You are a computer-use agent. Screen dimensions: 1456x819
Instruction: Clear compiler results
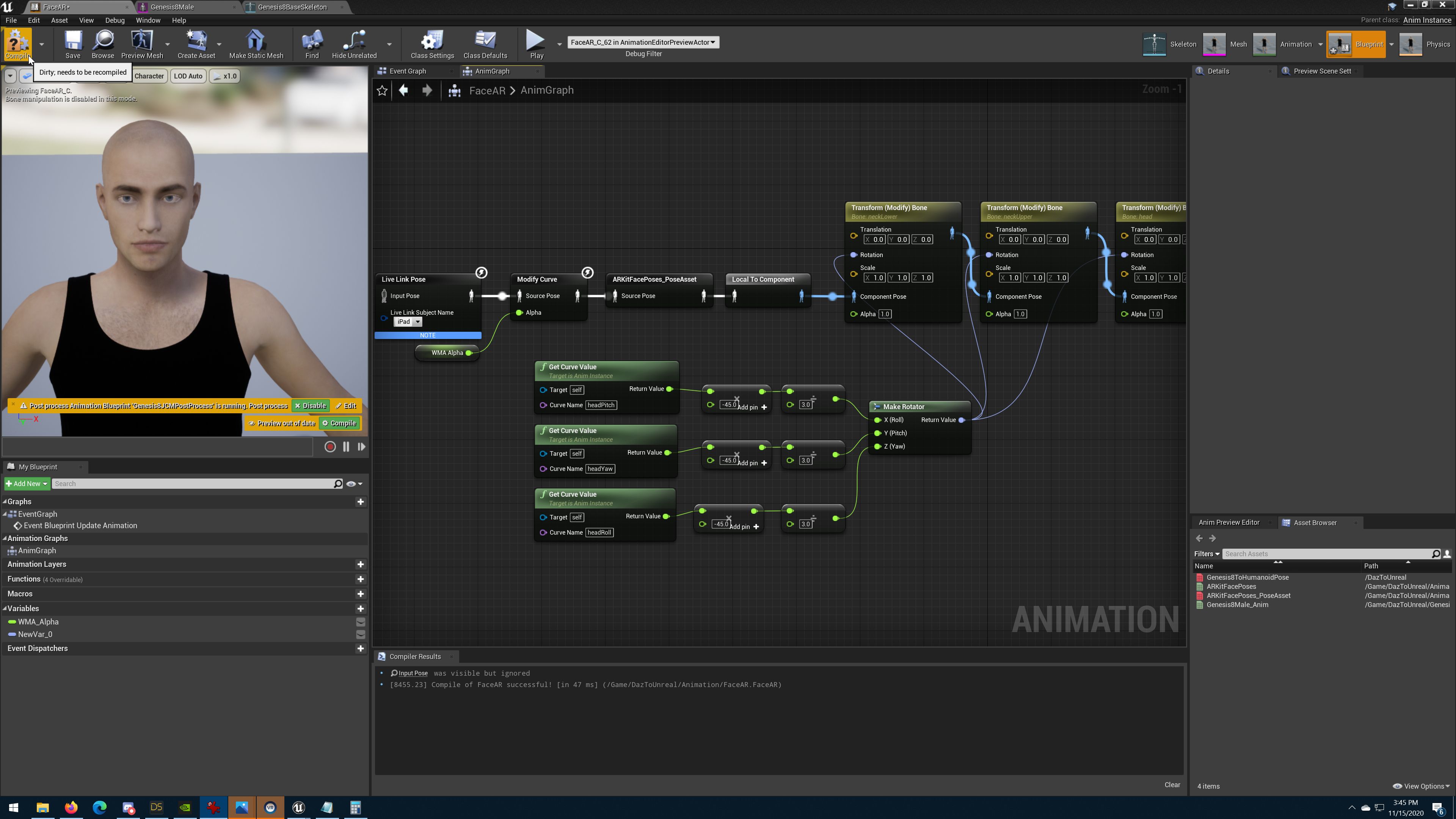pyautogui.click(x=1172, y=785)
